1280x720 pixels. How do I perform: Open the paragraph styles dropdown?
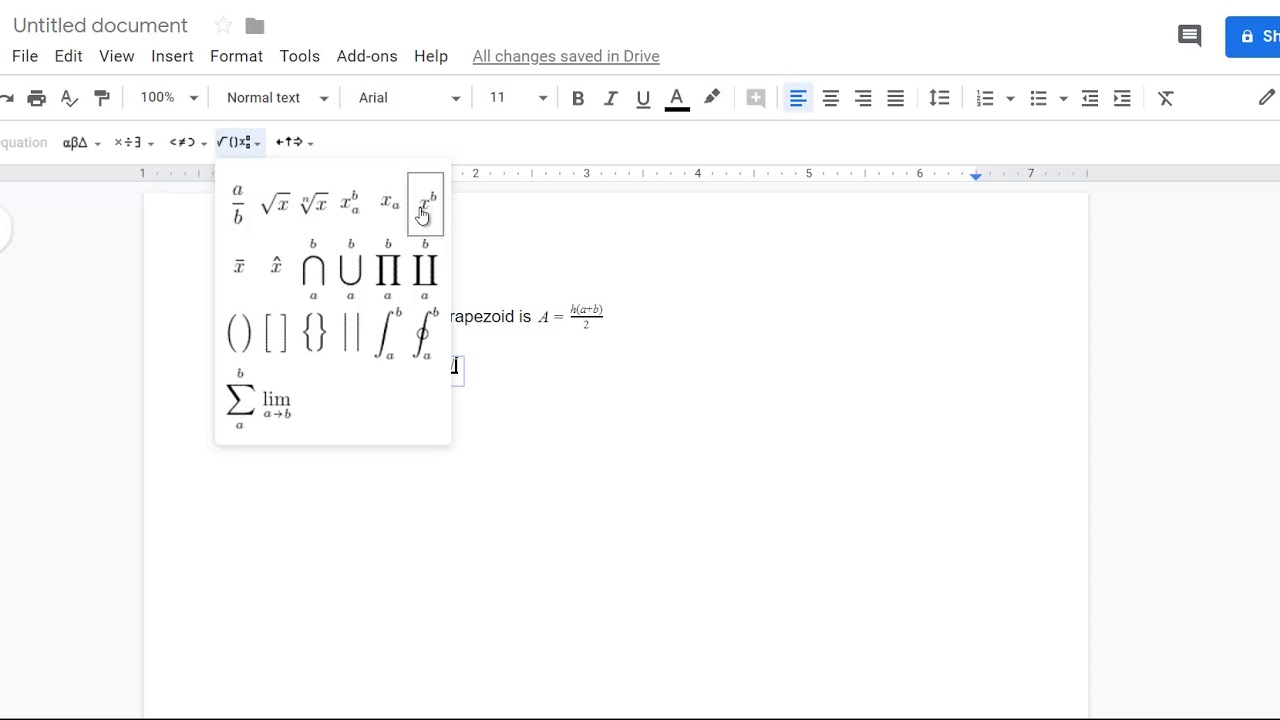[276, 97]
